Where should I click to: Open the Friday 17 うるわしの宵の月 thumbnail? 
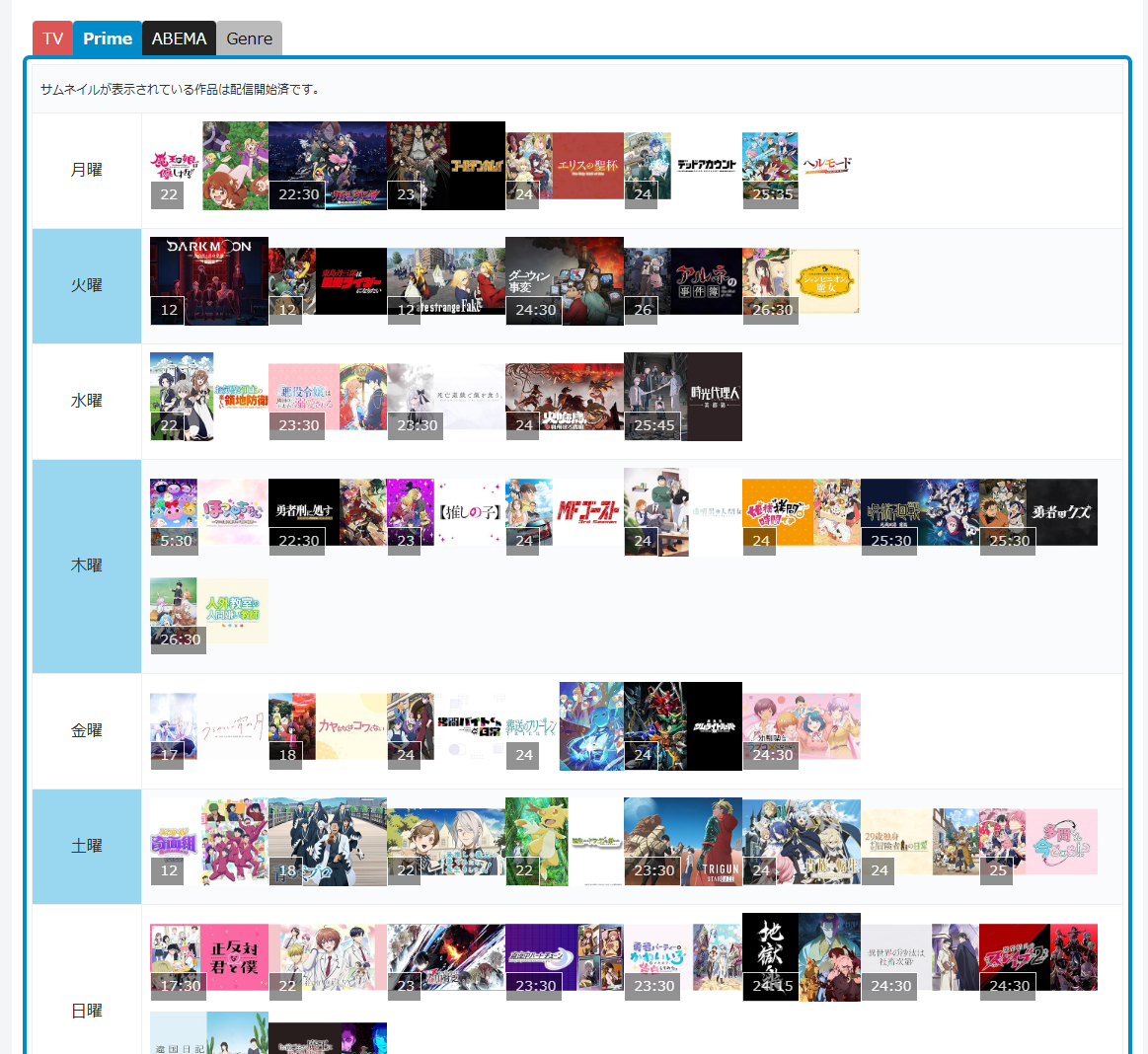click(209, 726)
